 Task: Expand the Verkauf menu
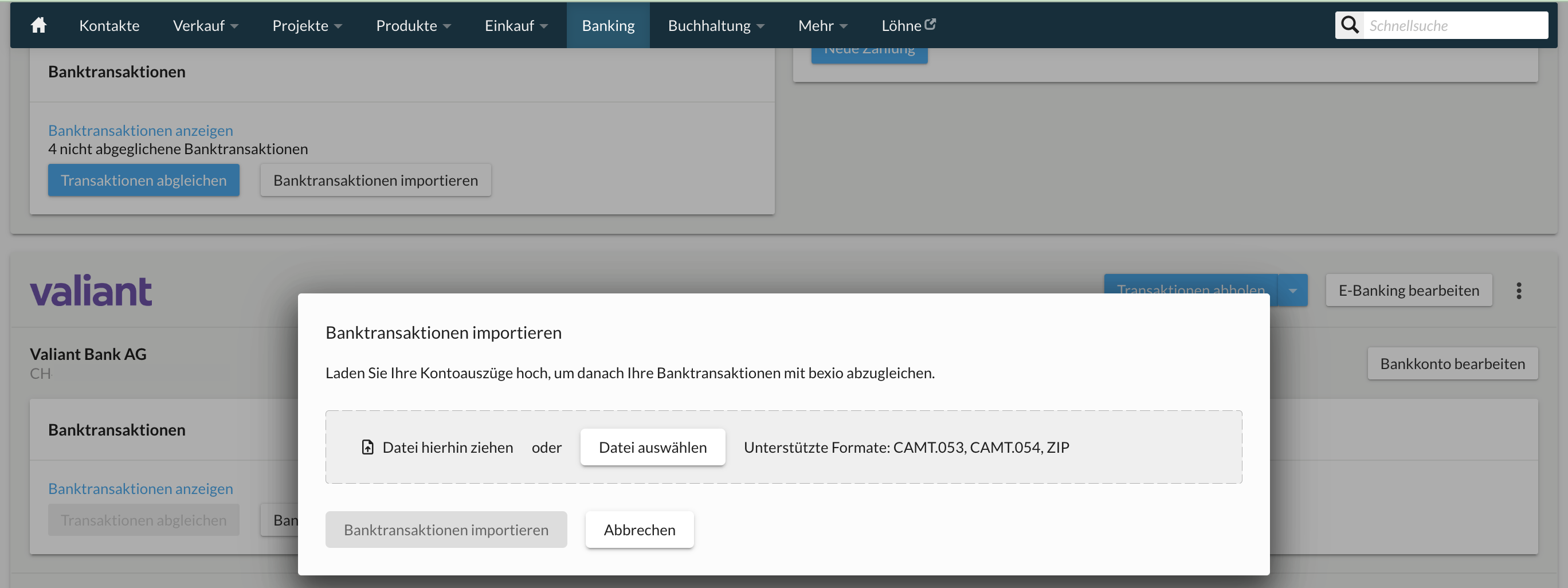tap(206, 26)
